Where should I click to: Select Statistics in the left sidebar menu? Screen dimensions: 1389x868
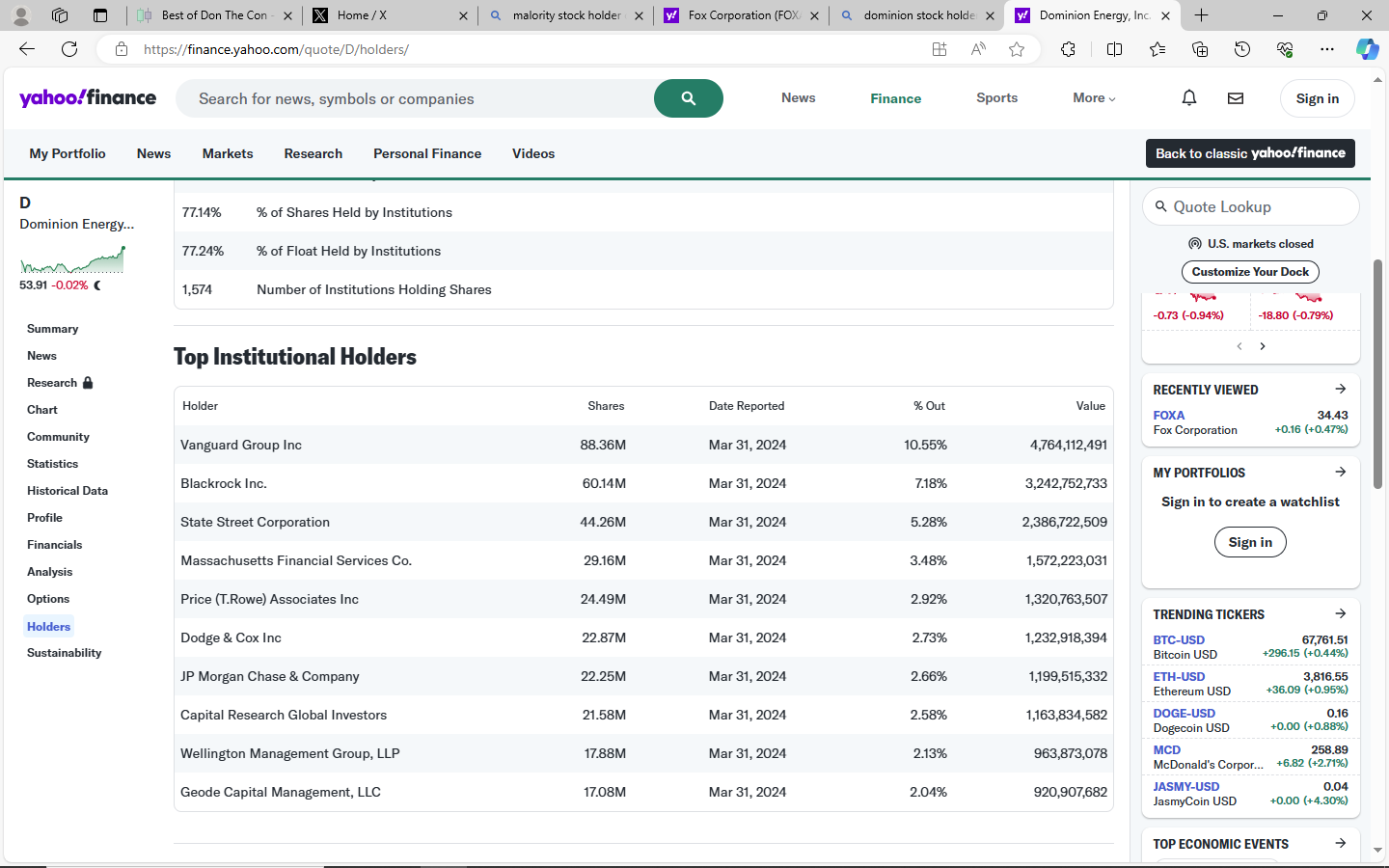(x=52, y=464)
